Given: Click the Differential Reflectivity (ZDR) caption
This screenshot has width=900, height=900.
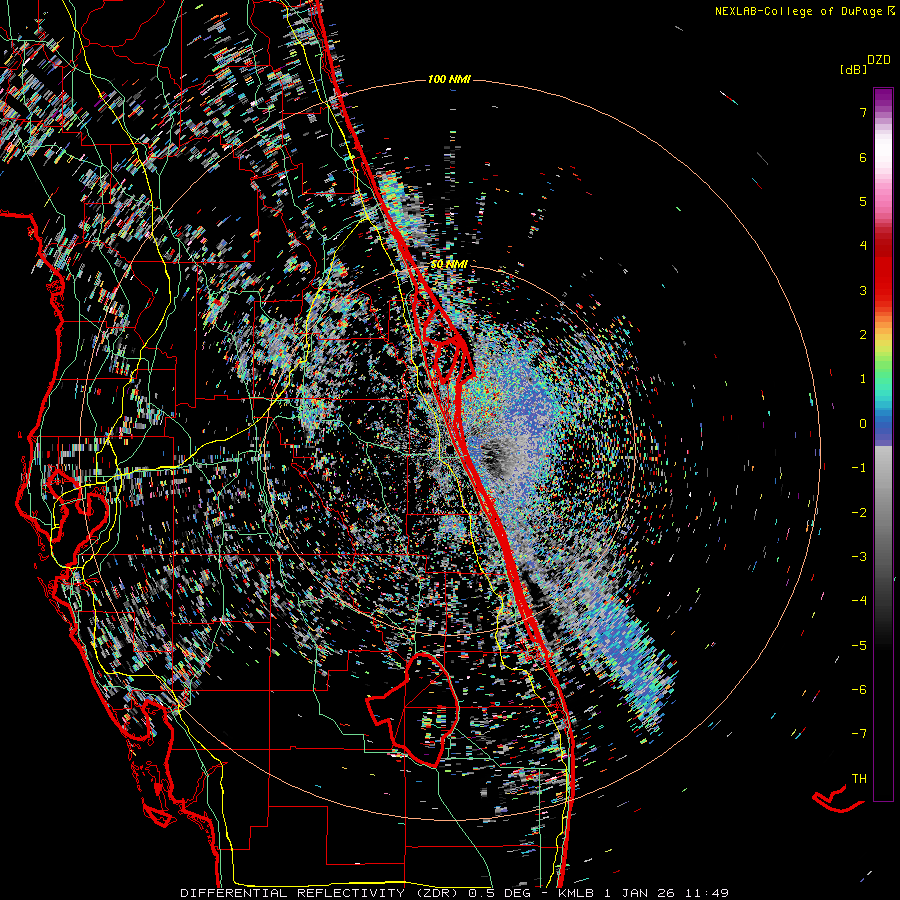Looking at the screenshot, I should click(319, 893).
